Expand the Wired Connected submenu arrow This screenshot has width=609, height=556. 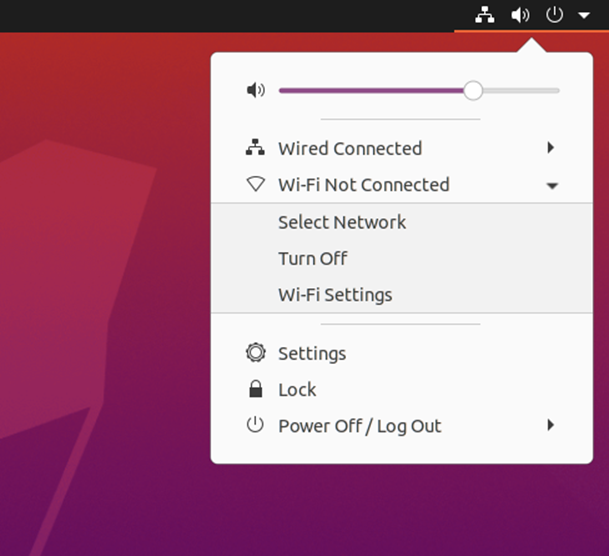coord(551,148)
